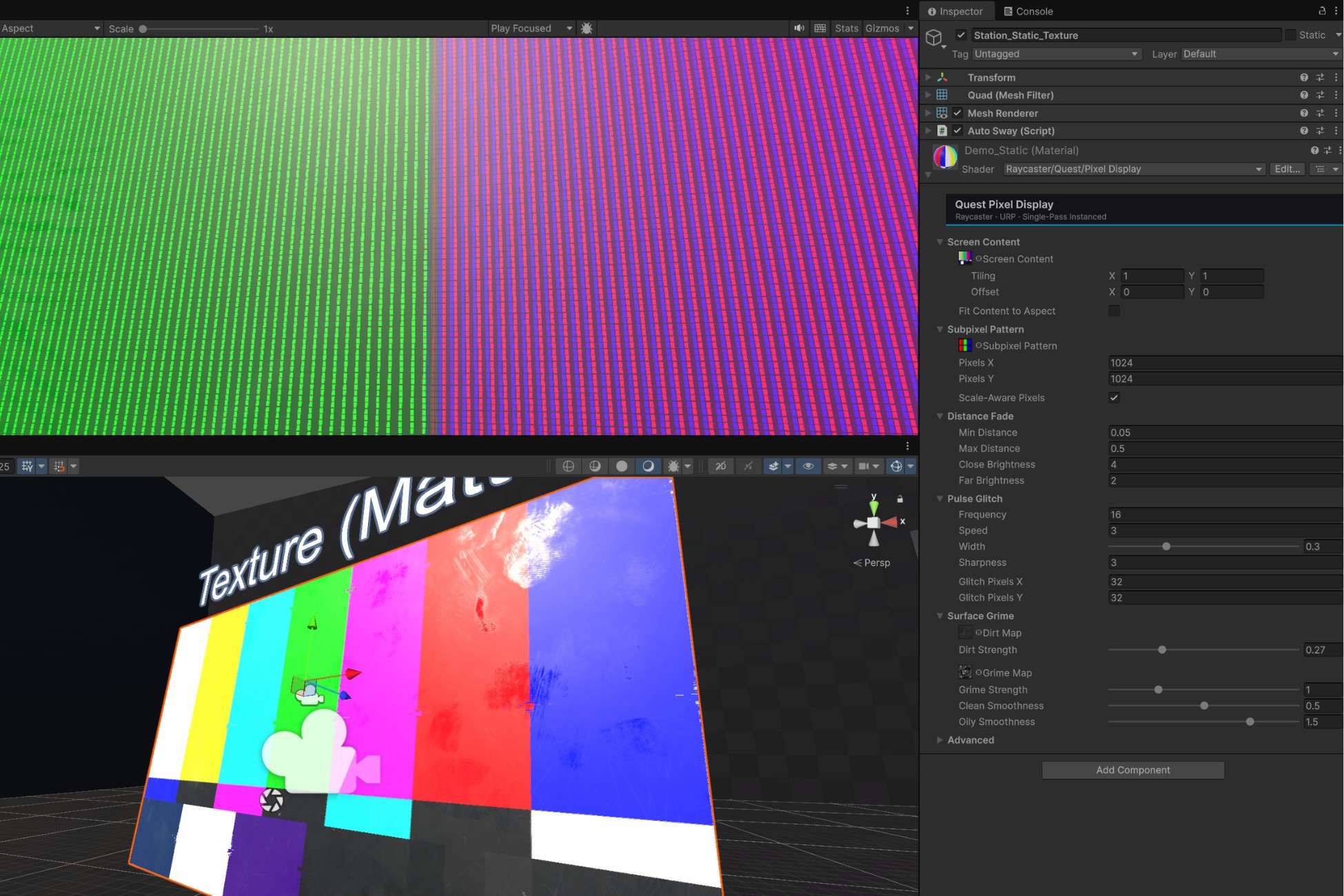1344x896 pixels.
Task: Disable the Auto Sway script checkbox
Action: tap(957, 131)
